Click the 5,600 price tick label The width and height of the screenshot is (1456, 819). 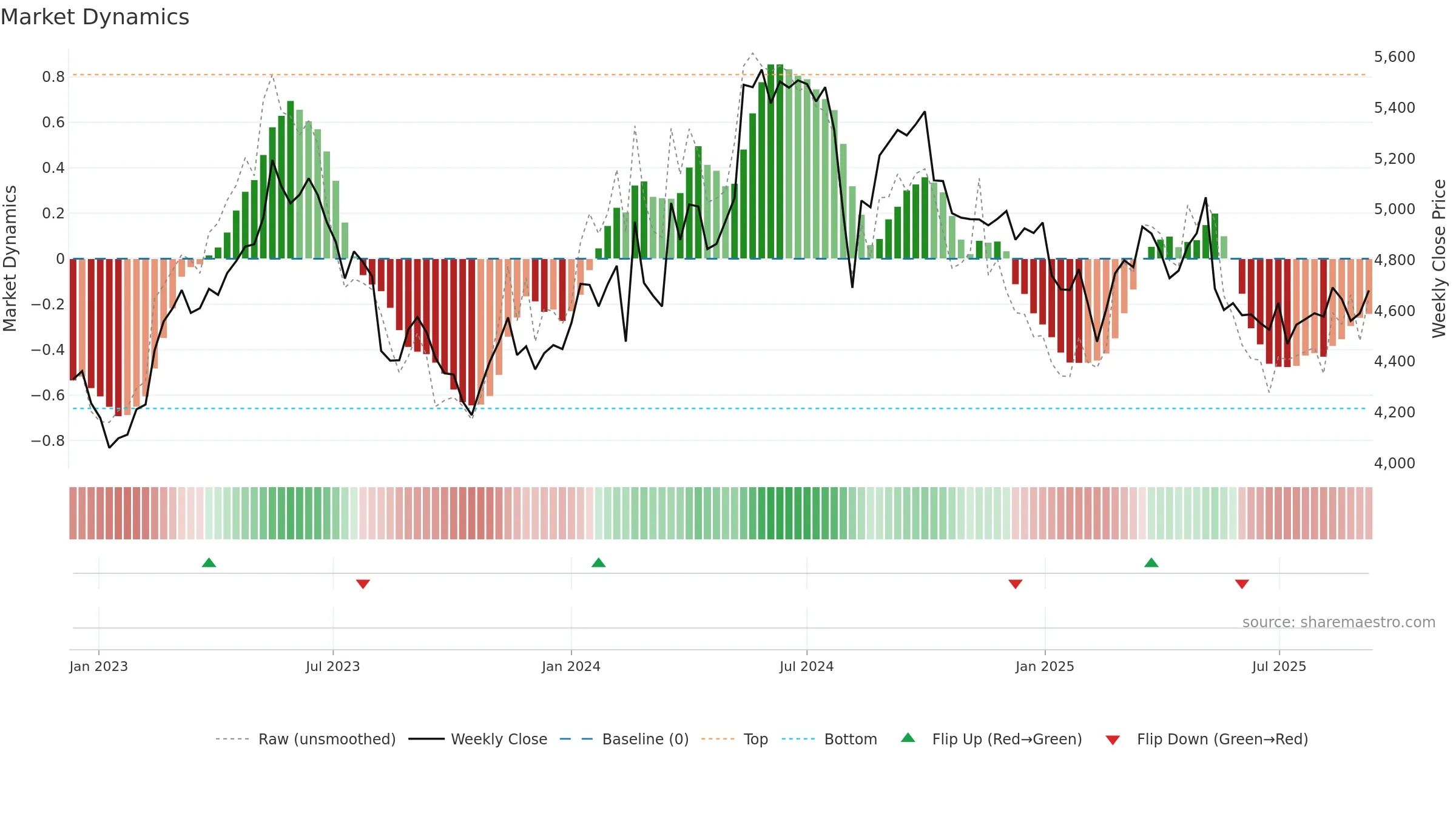click(1394, 56)
